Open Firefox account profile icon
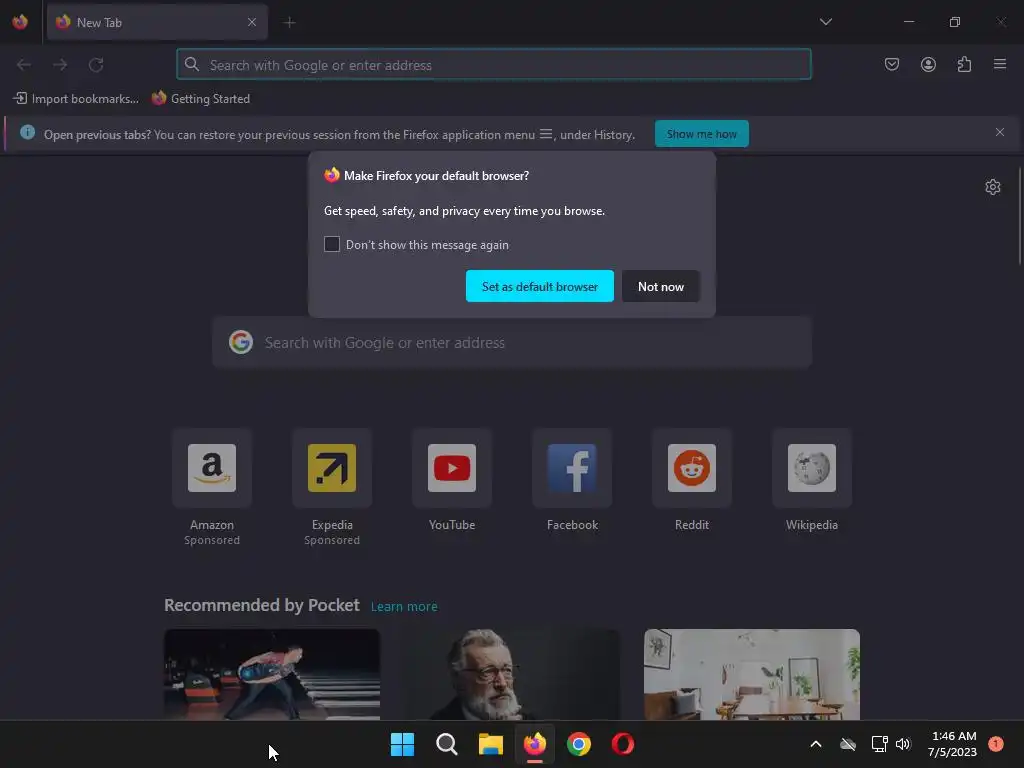The width and height of the screenshot is (1024, 768). (x=928, y=64)
